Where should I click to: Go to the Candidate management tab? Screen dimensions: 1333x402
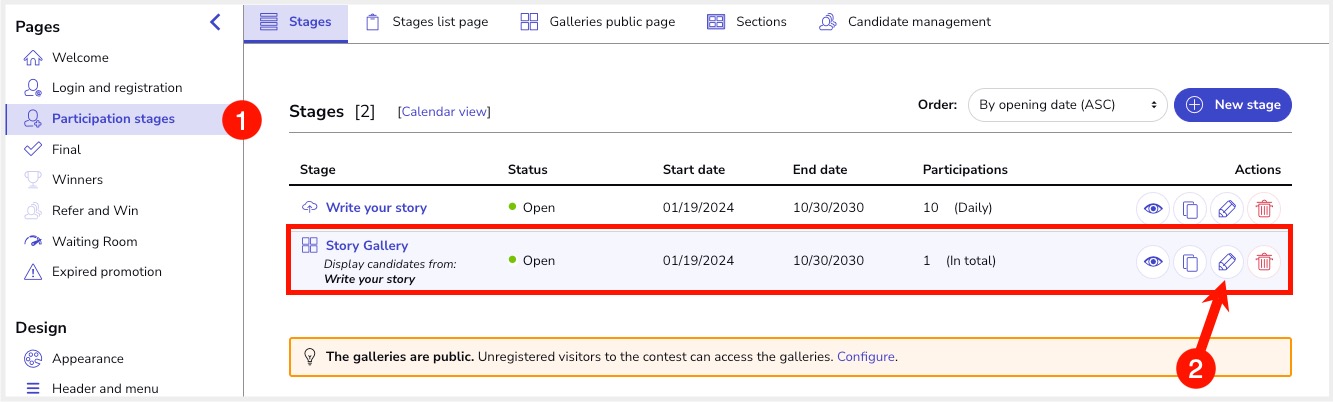click(x=905, y=22)
